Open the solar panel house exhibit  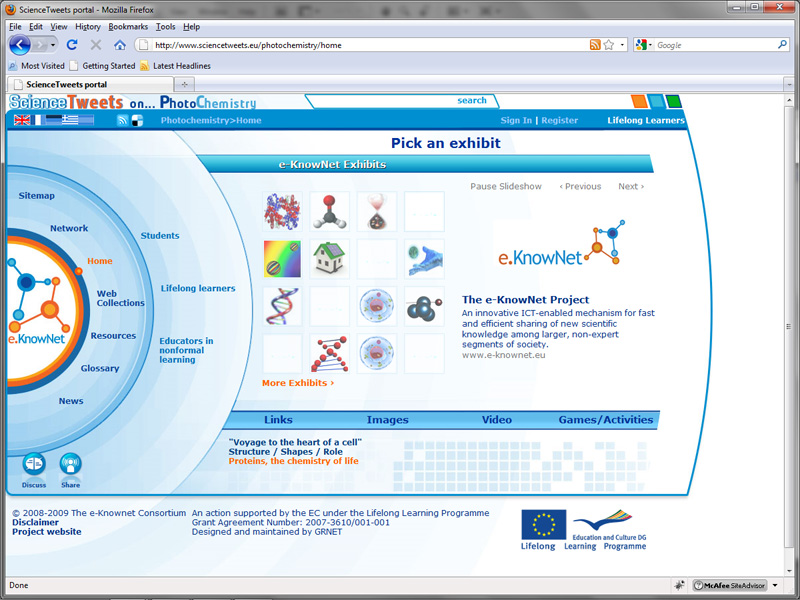[x=330, y=259]
